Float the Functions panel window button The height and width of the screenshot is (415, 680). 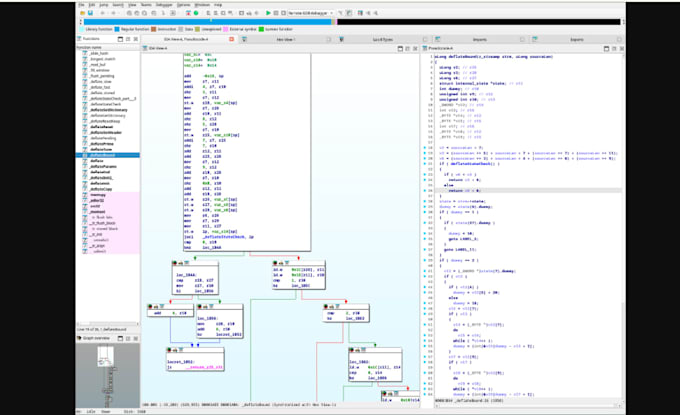pos(128,39)
